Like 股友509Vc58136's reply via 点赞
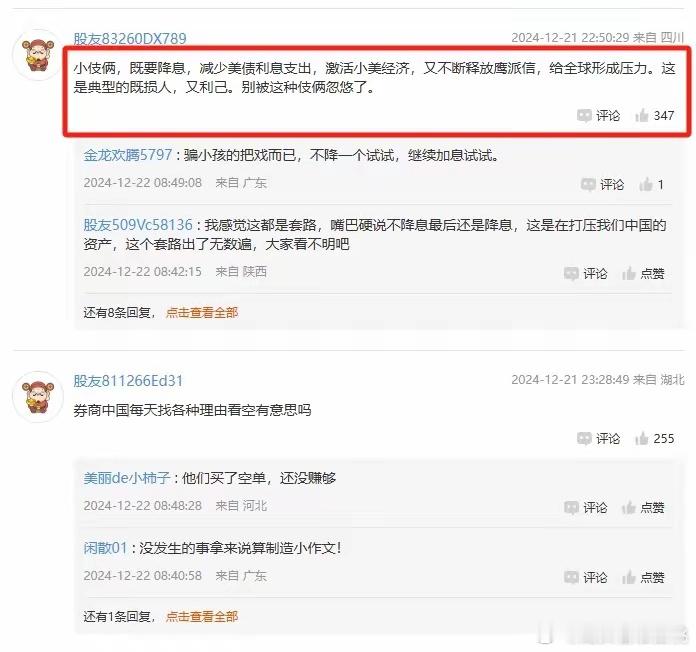The image size is (696, 652). pos(643,273)
